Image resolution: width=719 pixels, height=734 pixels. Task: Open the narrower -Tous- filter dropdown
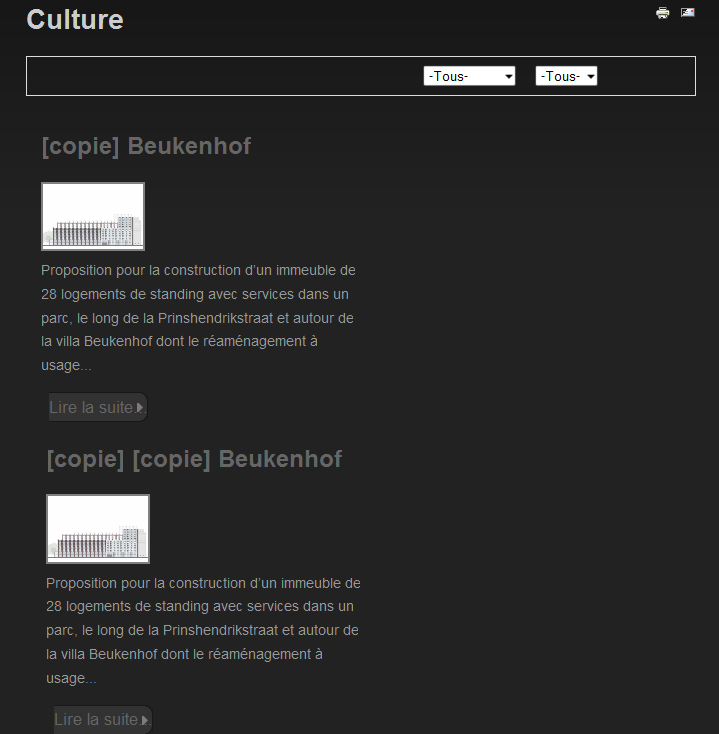click(566, 76)
